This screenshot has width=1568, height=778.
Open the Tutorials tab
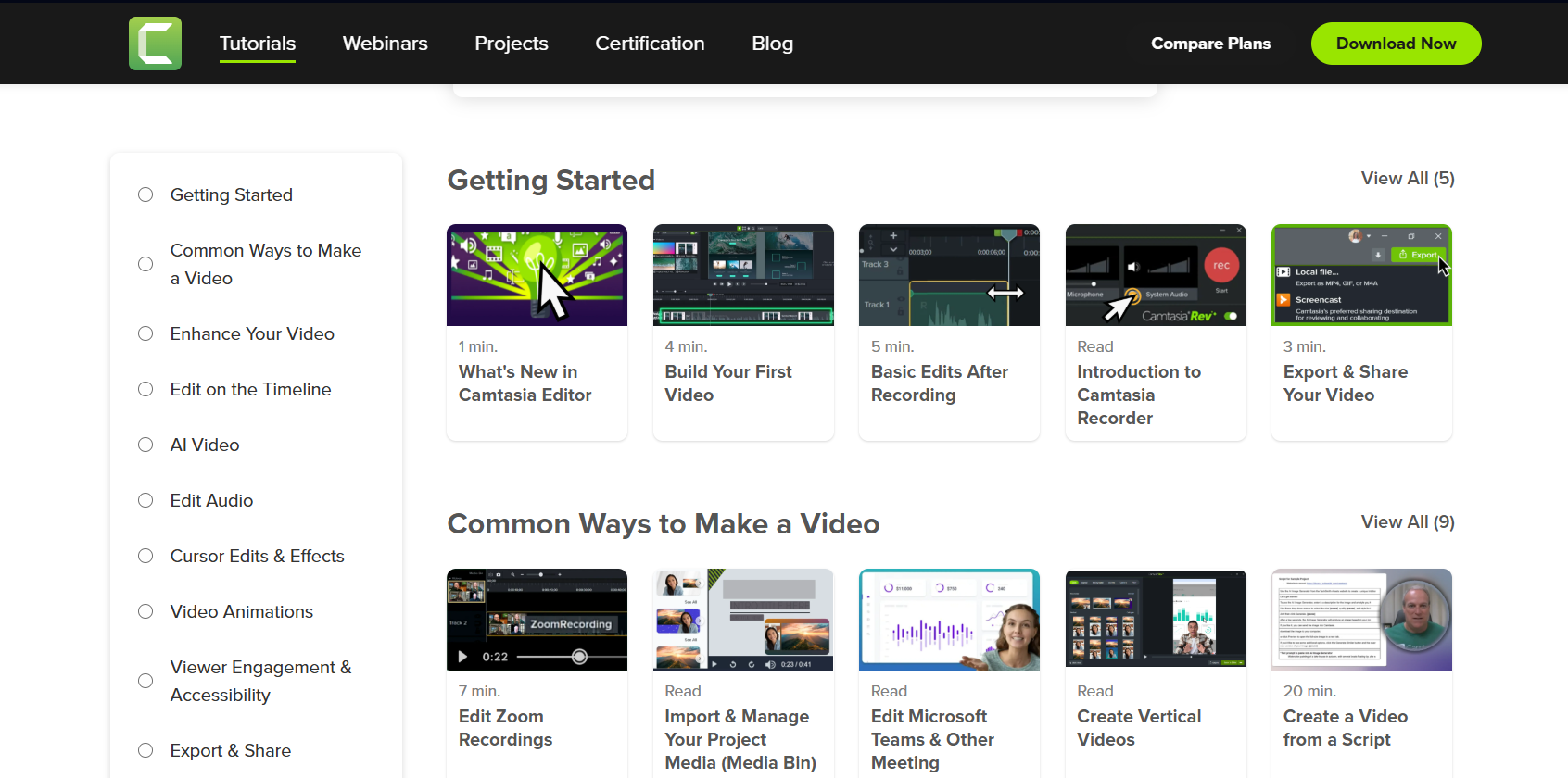click(x=258, y=44)
